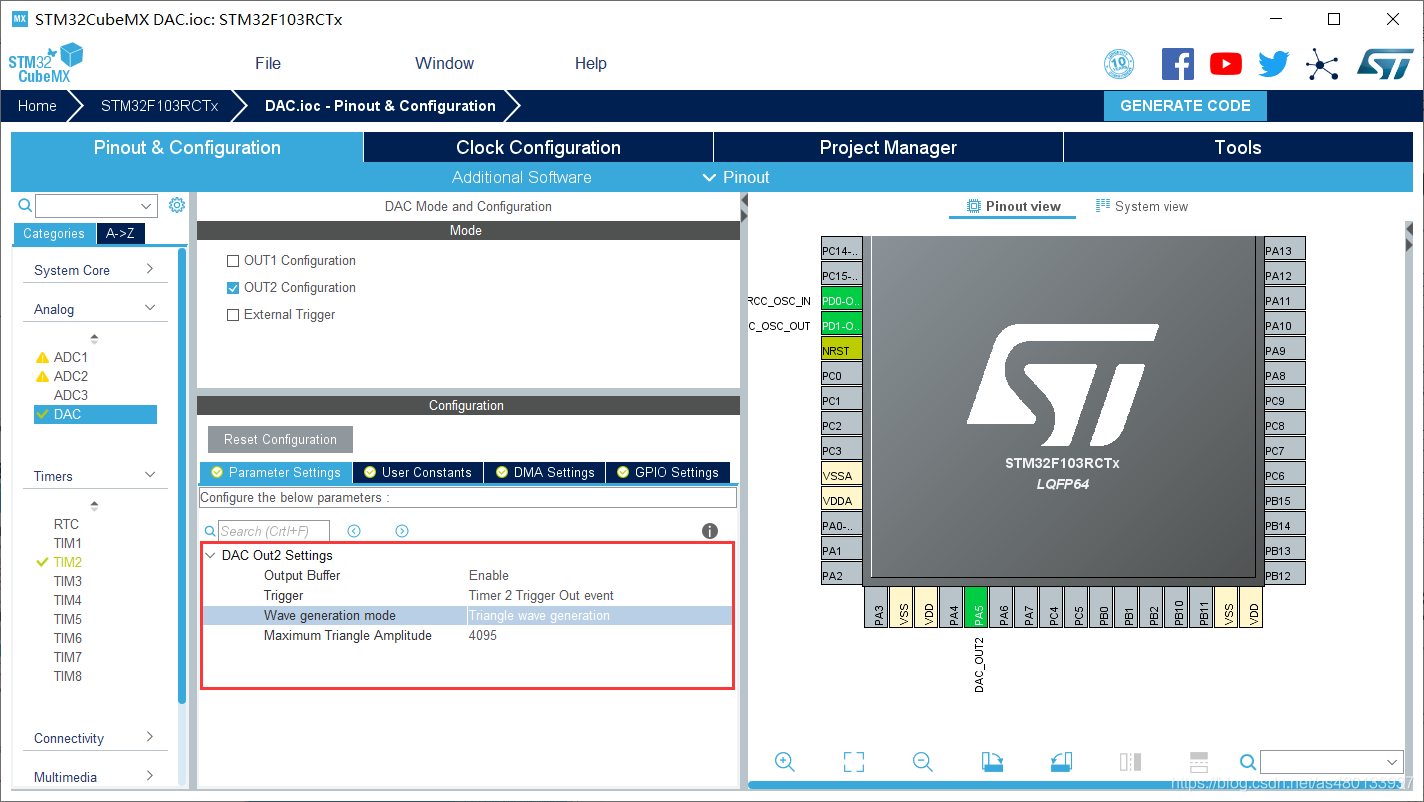Open the peripheral search dropdown

(x=147, y=206)
